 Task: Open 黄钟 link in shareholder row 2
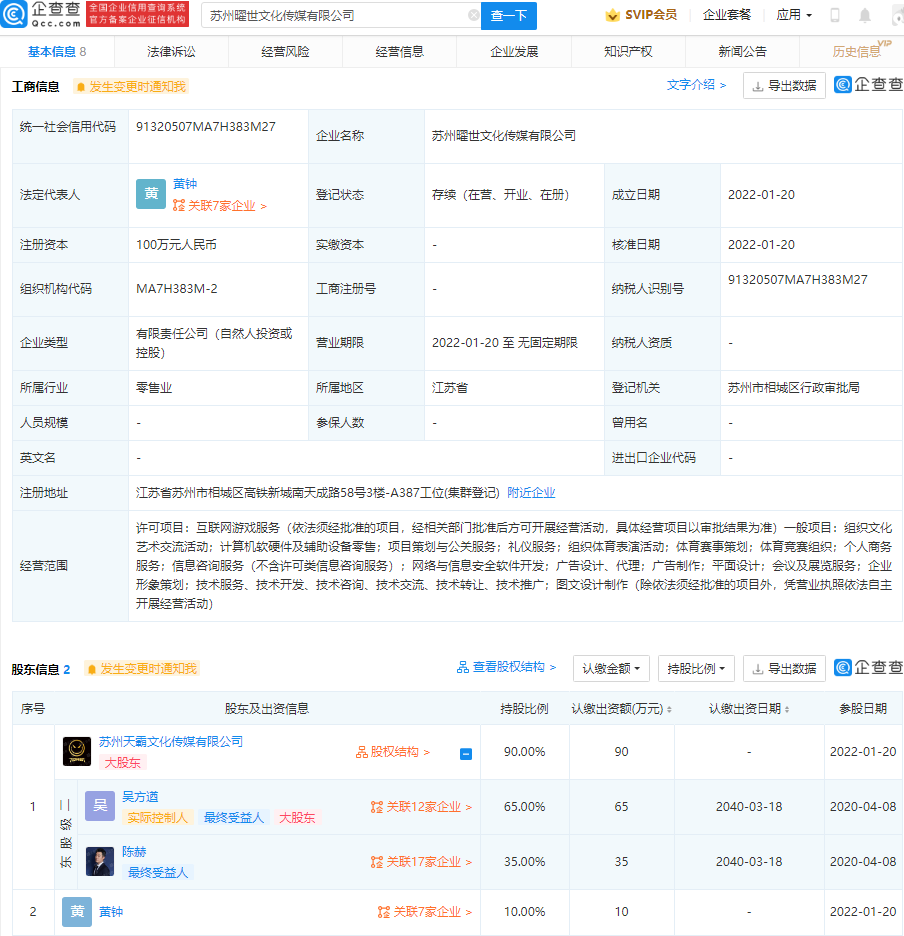click(110, 912)
